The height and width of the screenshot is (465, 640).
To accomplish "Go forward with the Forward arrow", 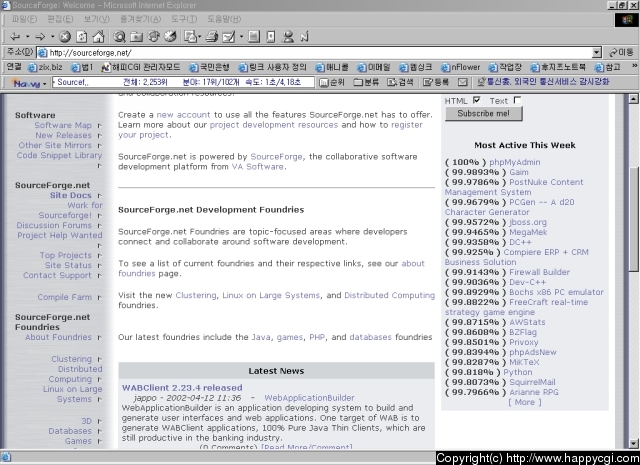I will [40, 37].
